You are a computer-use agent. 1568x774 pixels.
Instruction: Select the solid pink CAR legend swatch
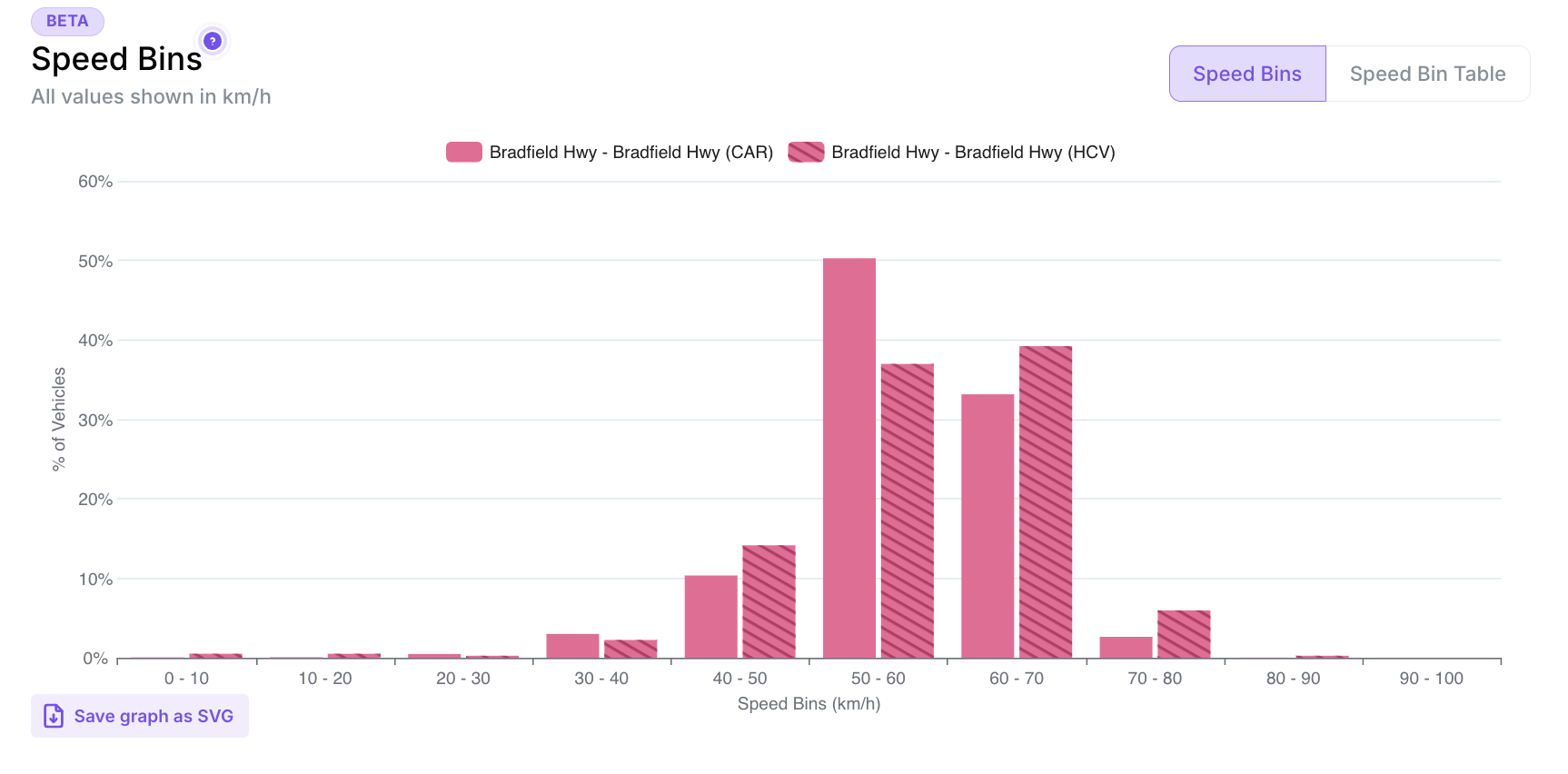[463, 152]
